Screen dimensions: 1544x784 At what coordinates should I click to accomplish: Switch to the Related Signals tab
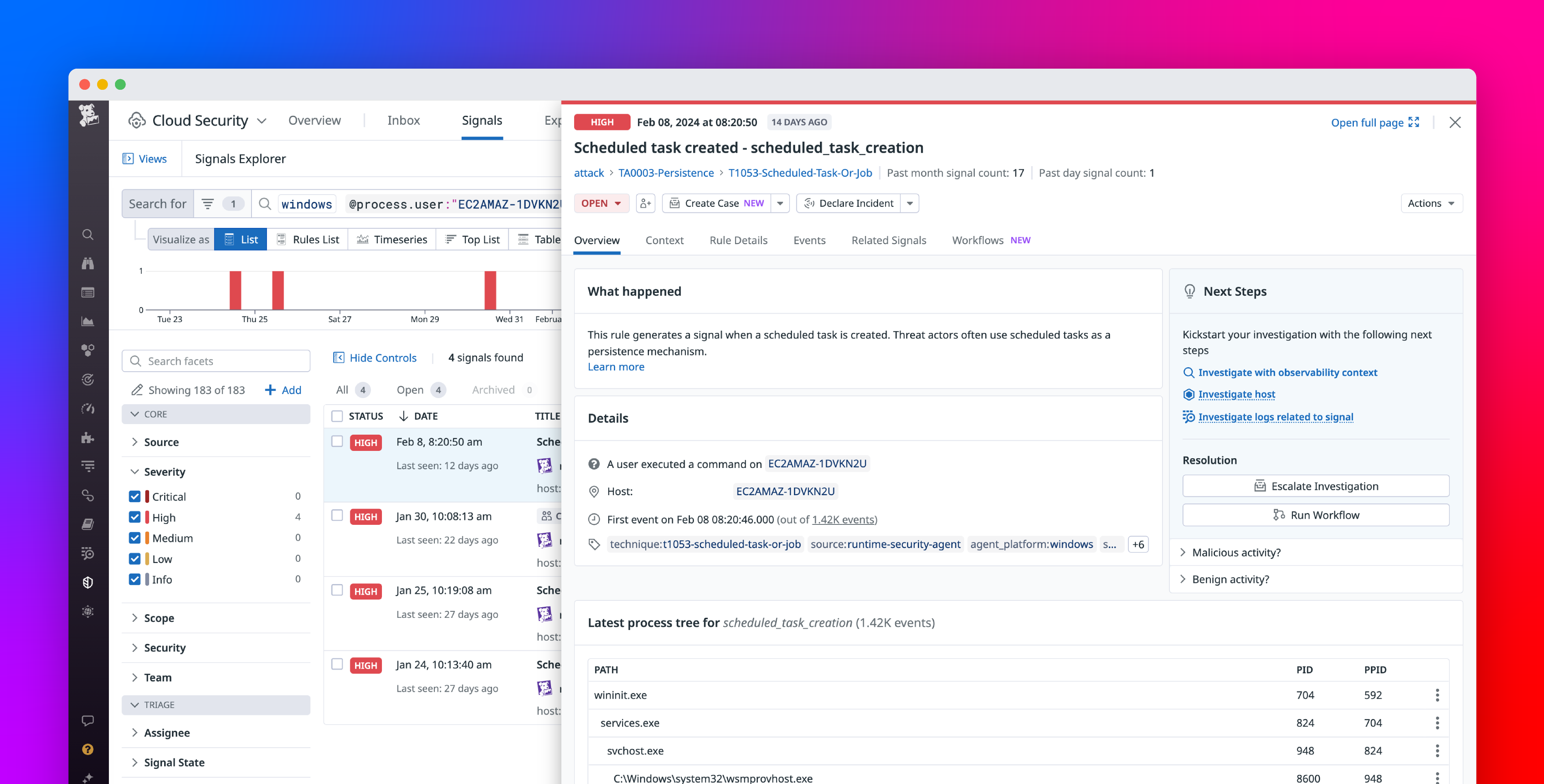tap(888, 240)
